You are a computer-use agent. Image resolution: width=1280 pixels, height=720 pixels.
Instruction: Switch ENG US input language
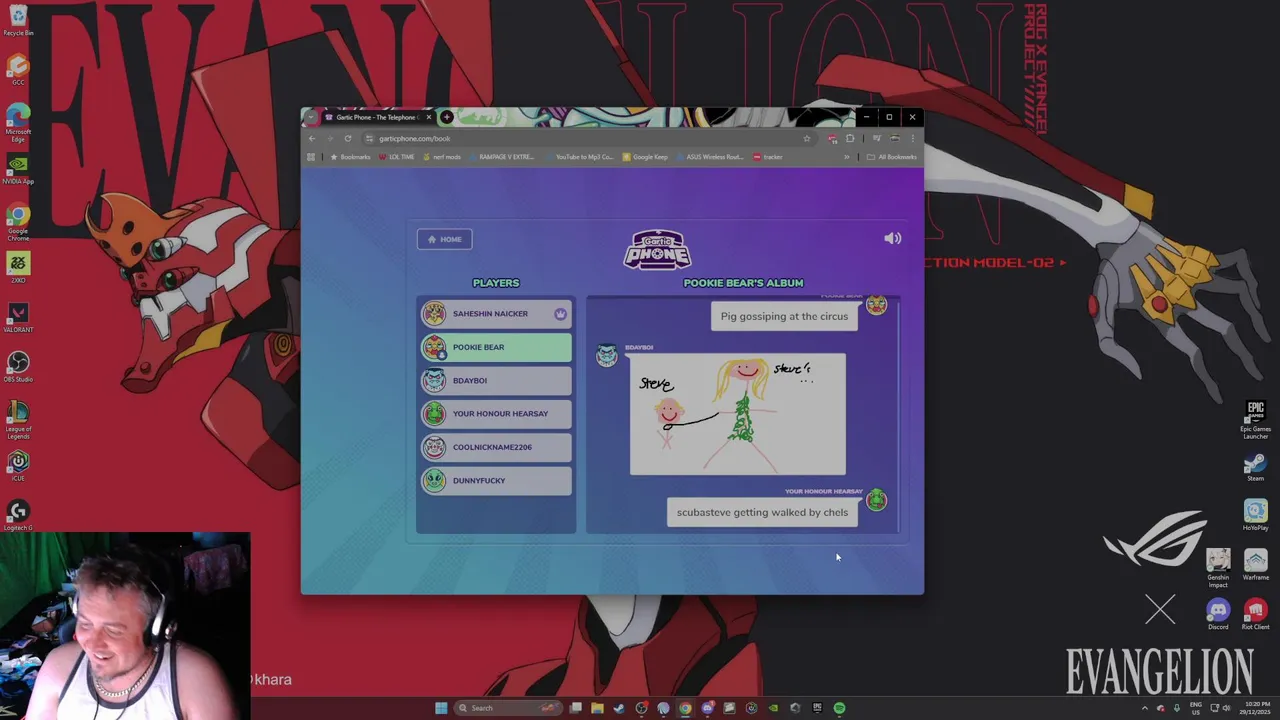[1195, 708]
